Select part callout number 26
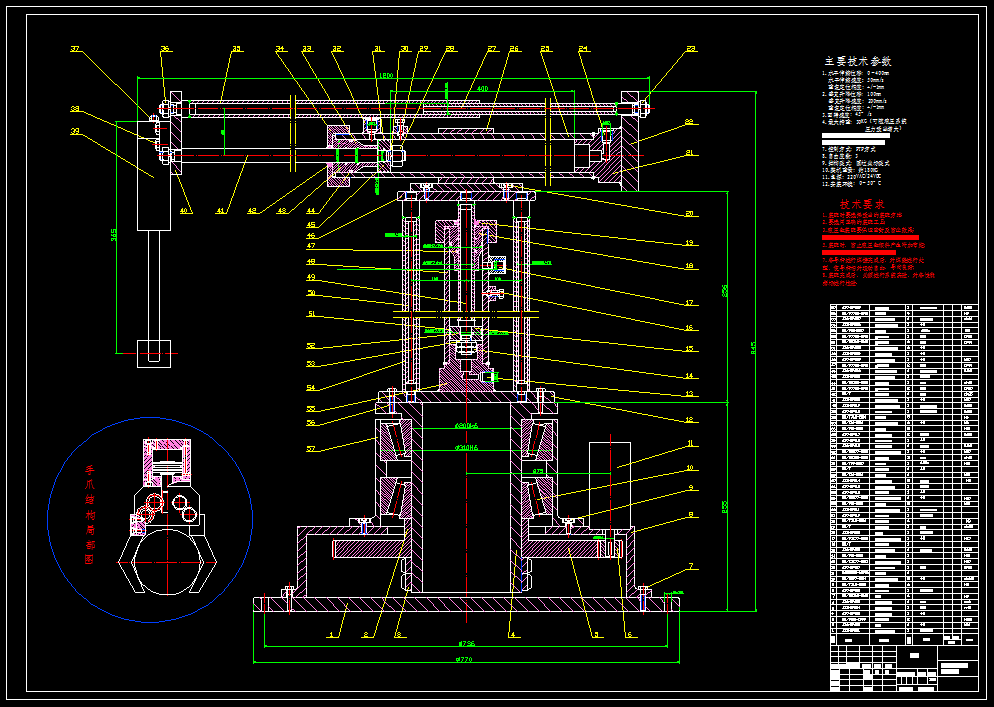 (x=514, y=49)
